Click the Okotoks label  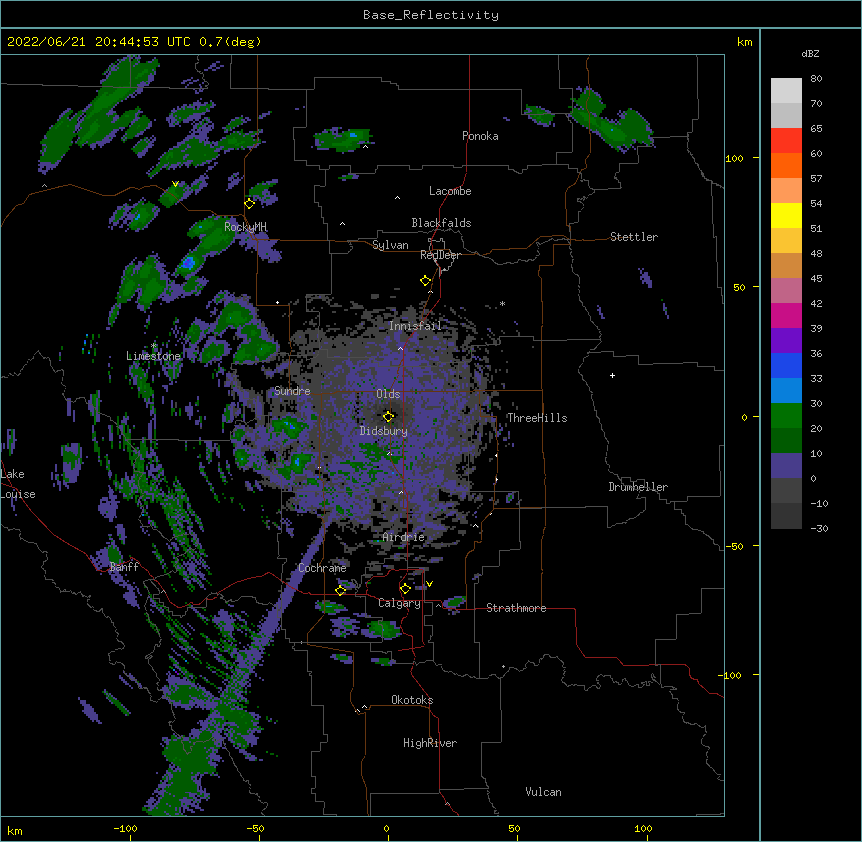point(412,700)
